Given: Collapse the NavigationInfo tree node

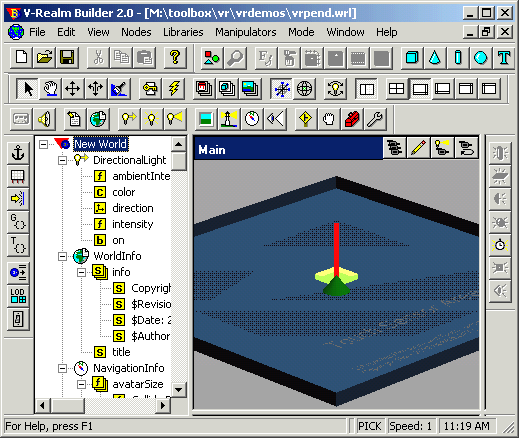Looking at the screenshot, I should click(x=62, y=368).
